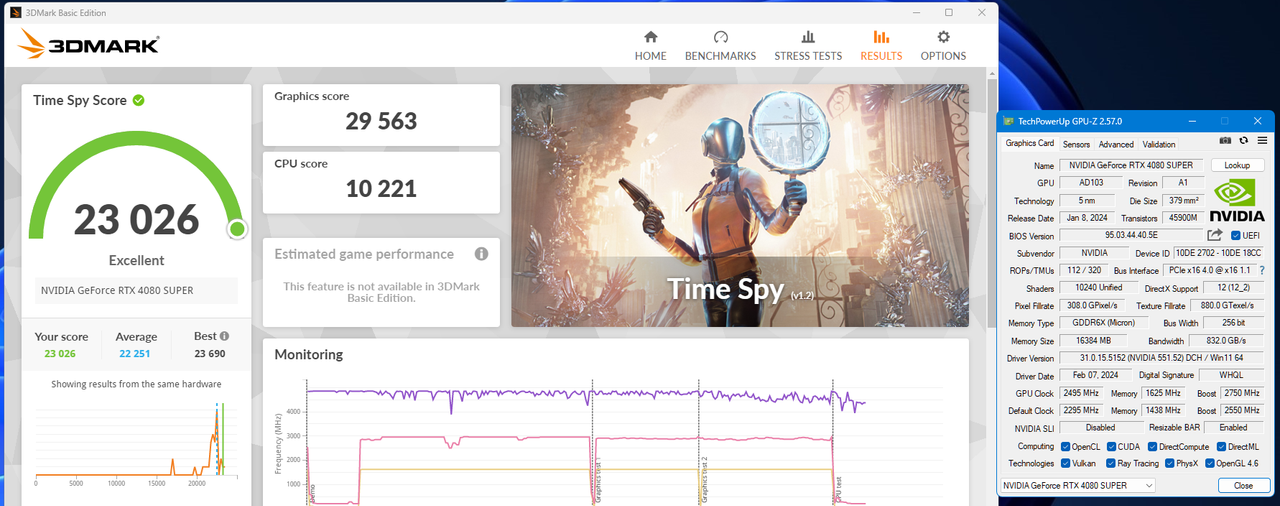Toggle the DirectCompute checkbox
The height and width of the screenshot is (506, 1280).
click(x=1153, y=447)
